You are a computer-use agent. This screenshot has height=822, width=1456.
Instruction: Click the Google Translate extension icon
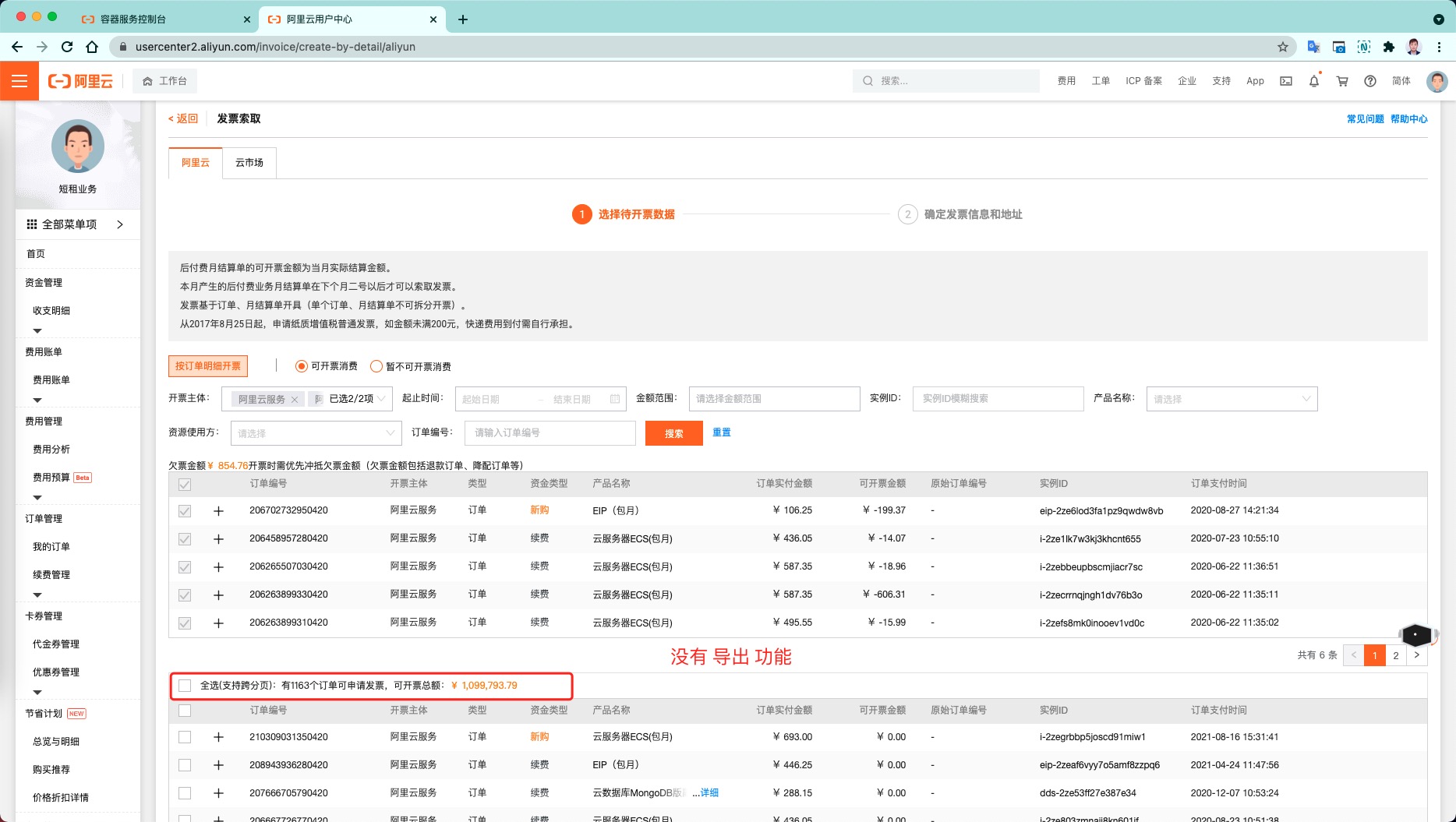pyautogui.click(x=1314, y=47)
